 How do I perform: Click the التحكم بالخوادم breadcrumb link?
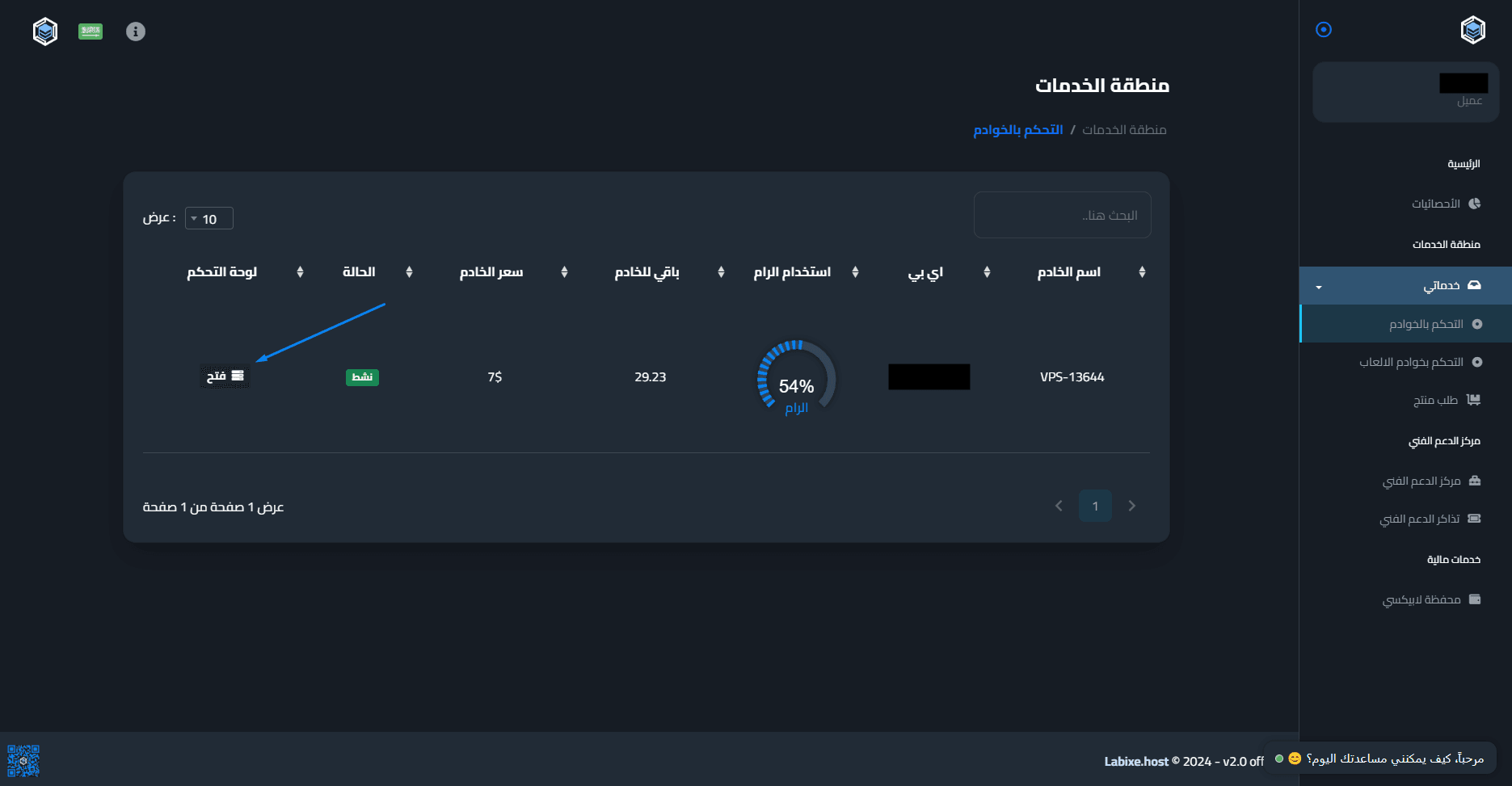click(1018, 130)
